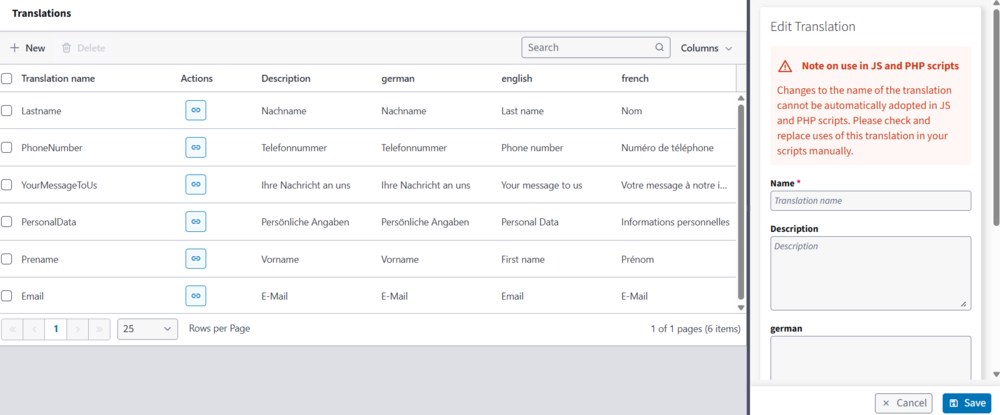
Task: Go to the last page arrow
Action: (100, 328)
